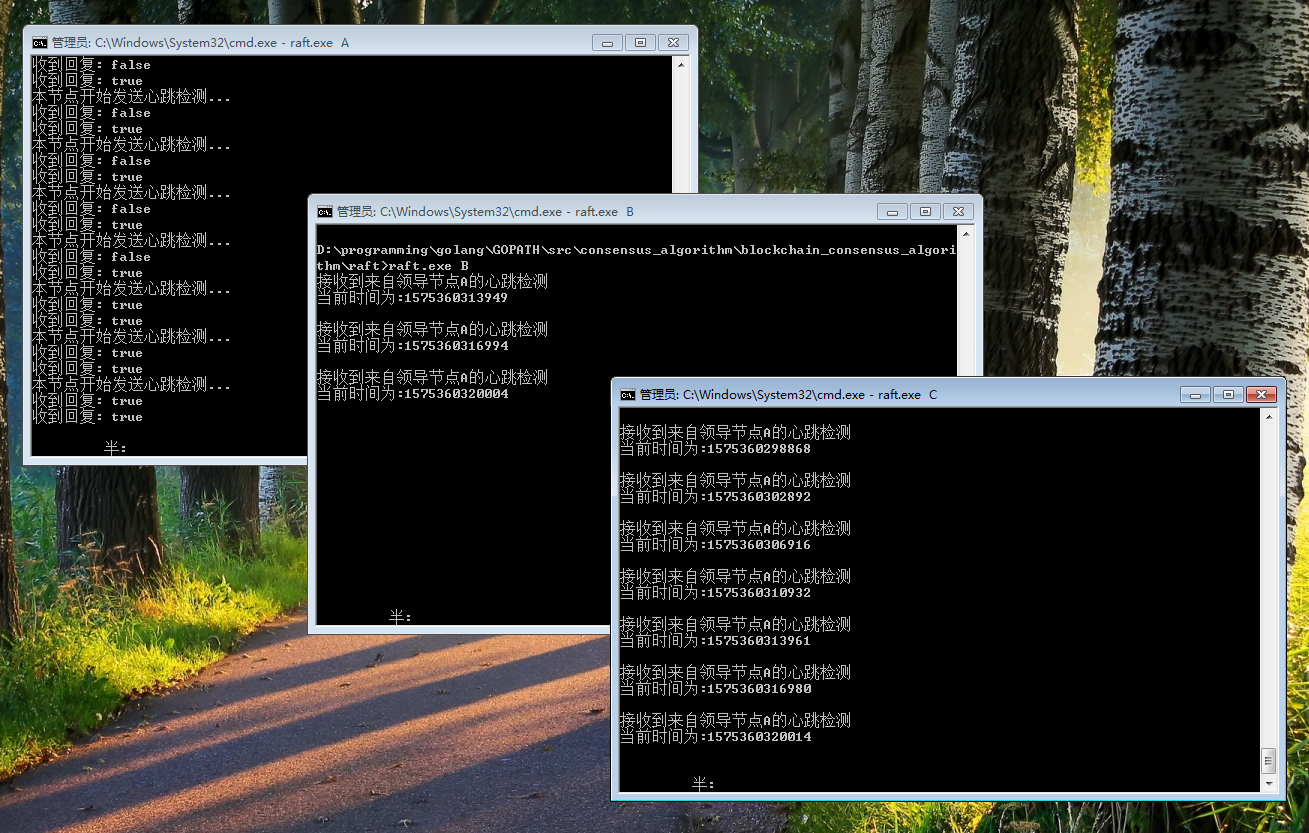Maximize the raft.exe A window

tap(640, 42)
